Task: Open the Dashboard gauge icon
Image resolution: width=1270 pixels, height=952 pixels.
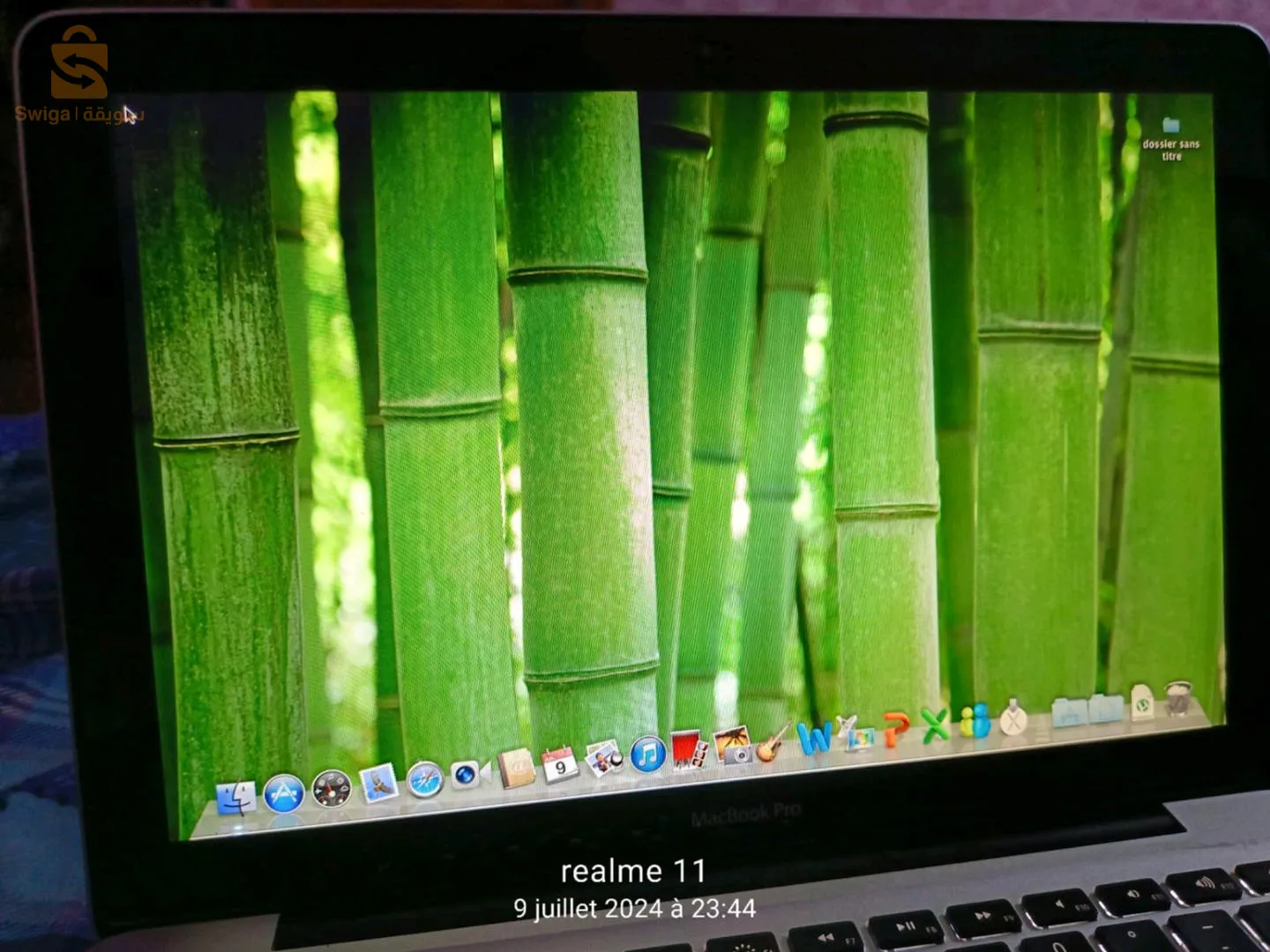Action: point(332,789)
